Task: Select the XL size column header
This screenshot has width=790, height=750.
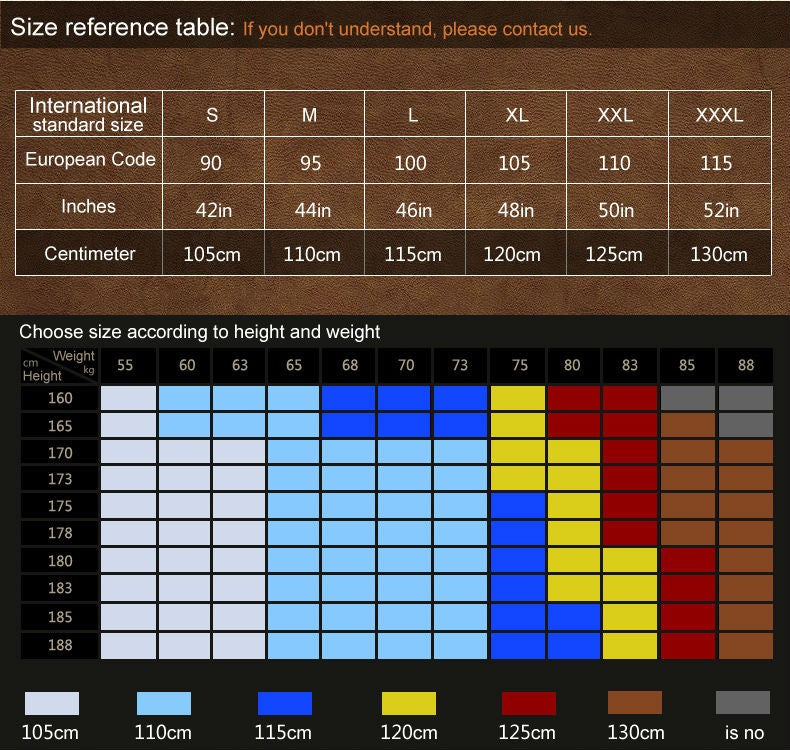Action: [516, 115]
